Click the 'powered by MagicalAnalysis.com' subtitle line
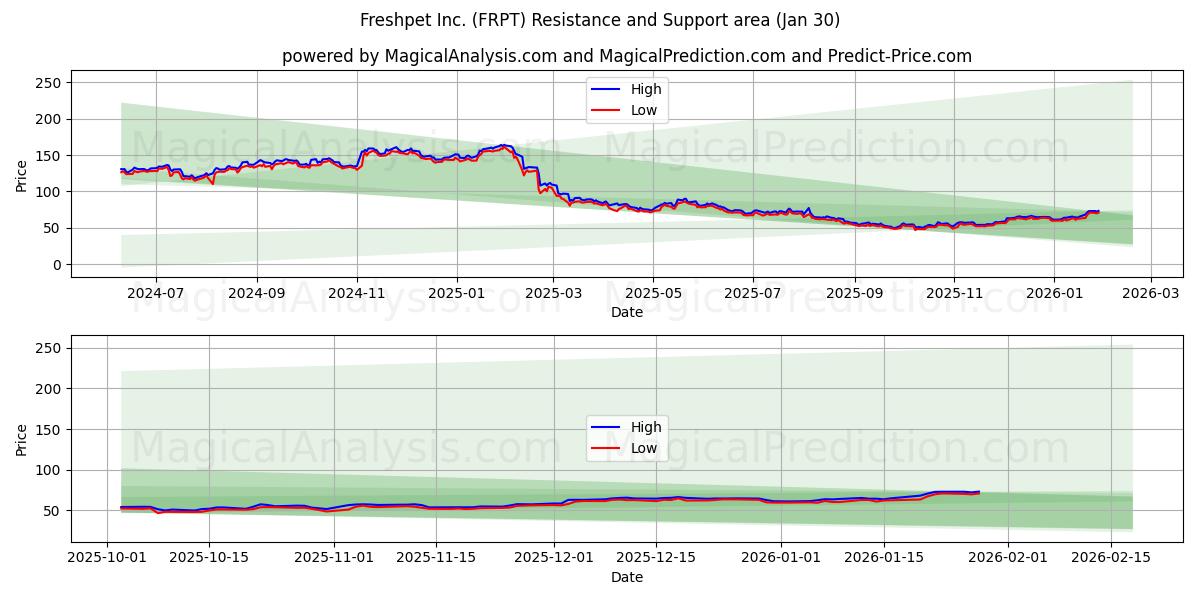The height and width of the screenshot is (600, 1200). pyautogui.click(x=627, y=56)
